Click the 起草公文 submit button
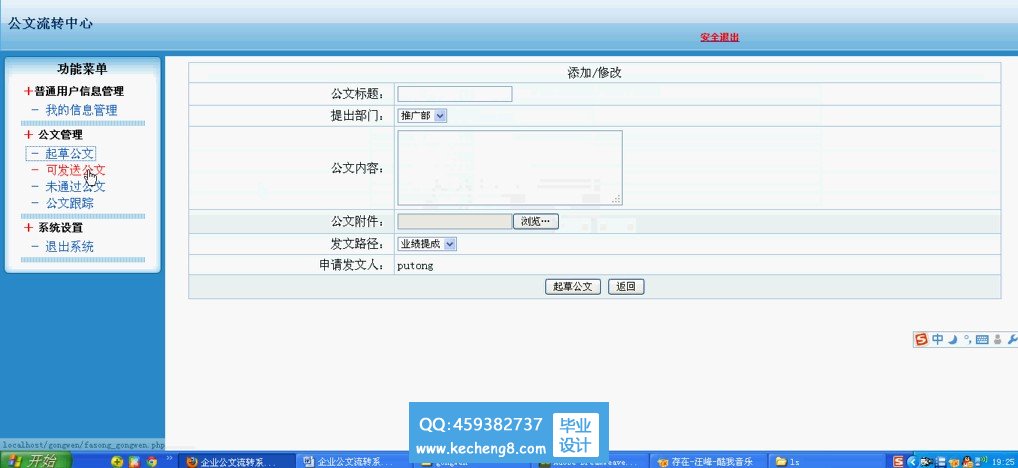Screen dimensions: 1018x468 [x=573, y=287]
